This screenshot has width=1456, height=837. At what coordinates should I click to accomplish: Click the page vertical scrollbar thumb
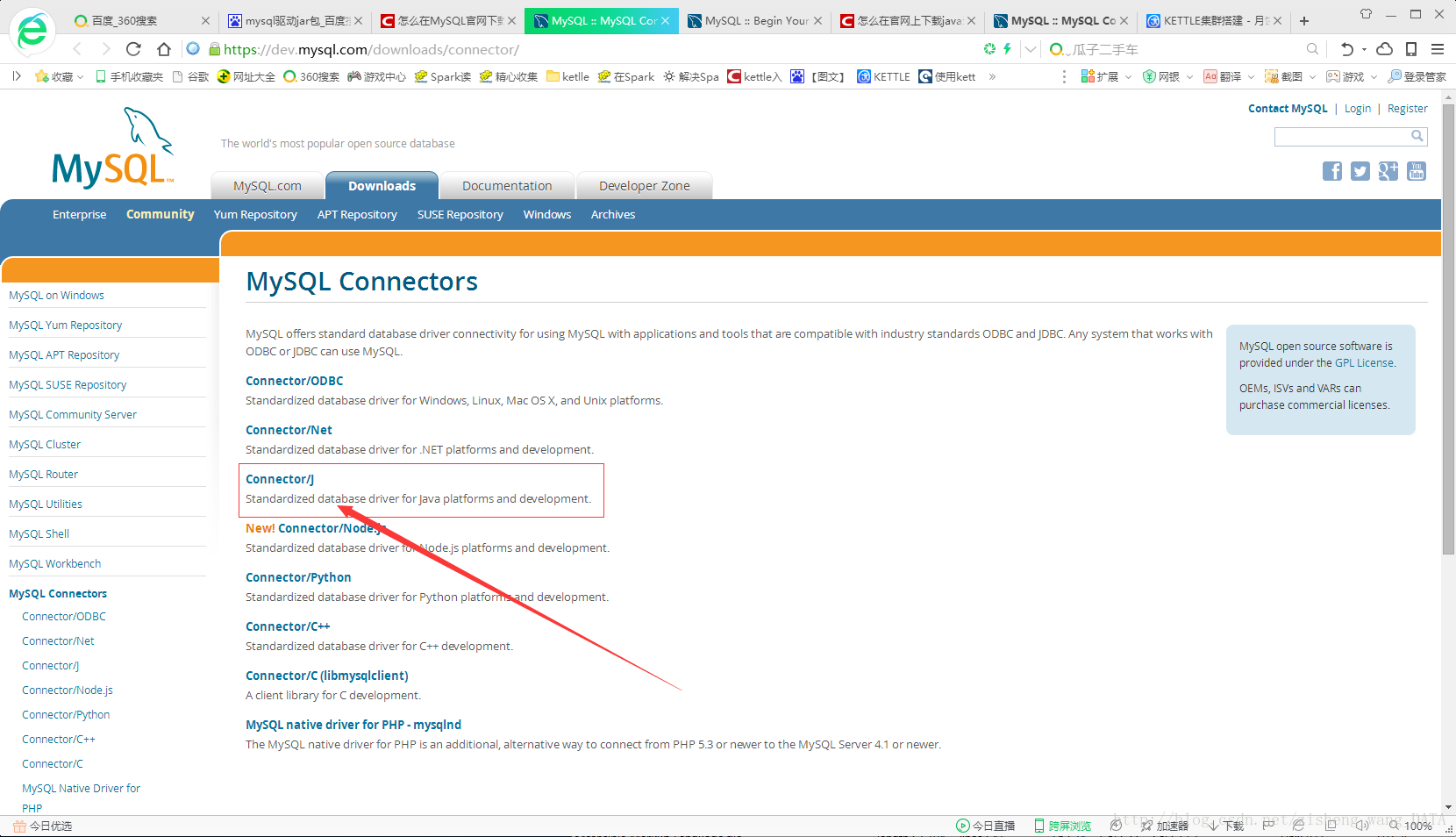pyautogui.click(x=1448, y=329)
